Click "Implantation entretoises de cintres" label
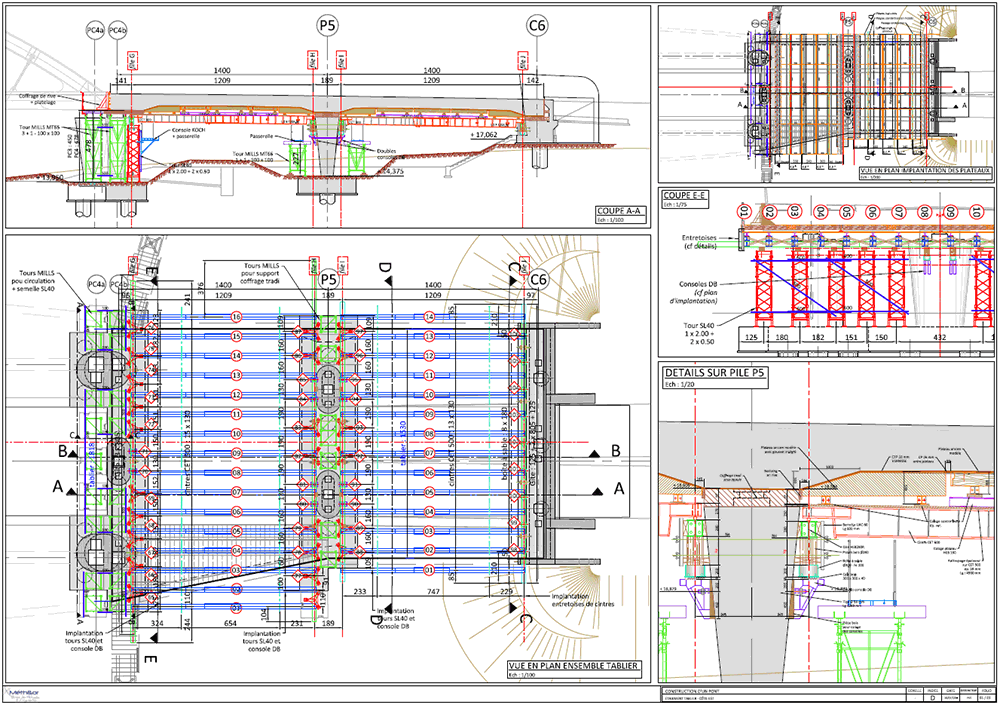 pyautogui.click(x=583, y=599)
